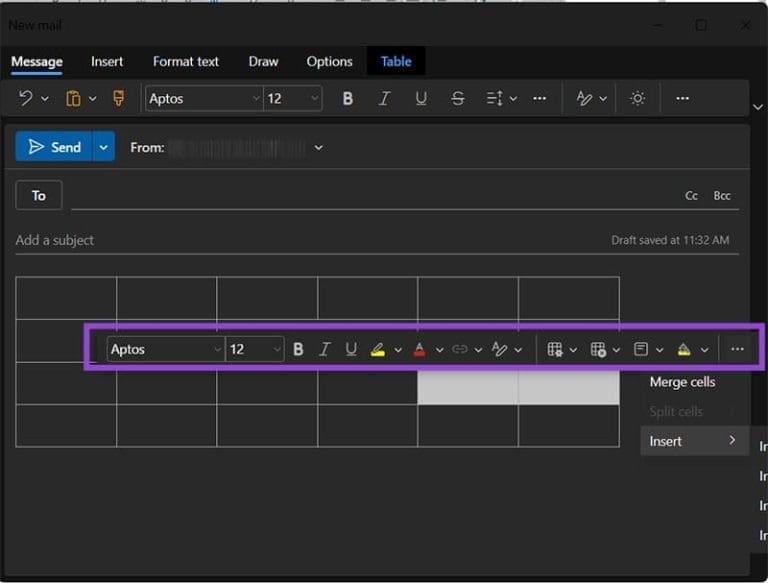This screenshot has height=583, width=768.
Task: Click the Send button
Action: coord(55,147)
